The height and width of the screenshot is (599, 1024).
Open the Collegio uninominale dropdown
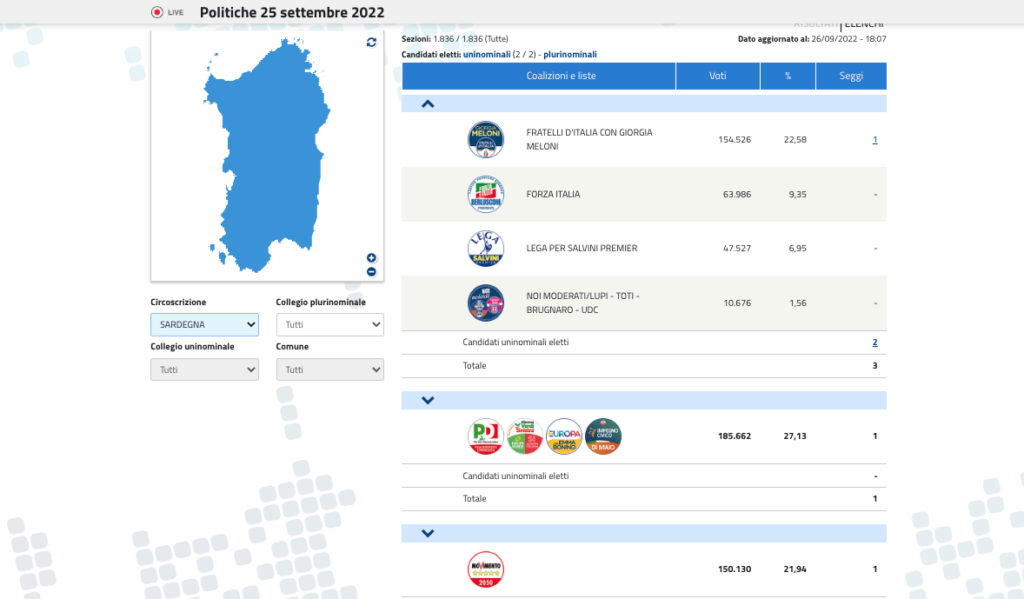[x=204, y=370]
